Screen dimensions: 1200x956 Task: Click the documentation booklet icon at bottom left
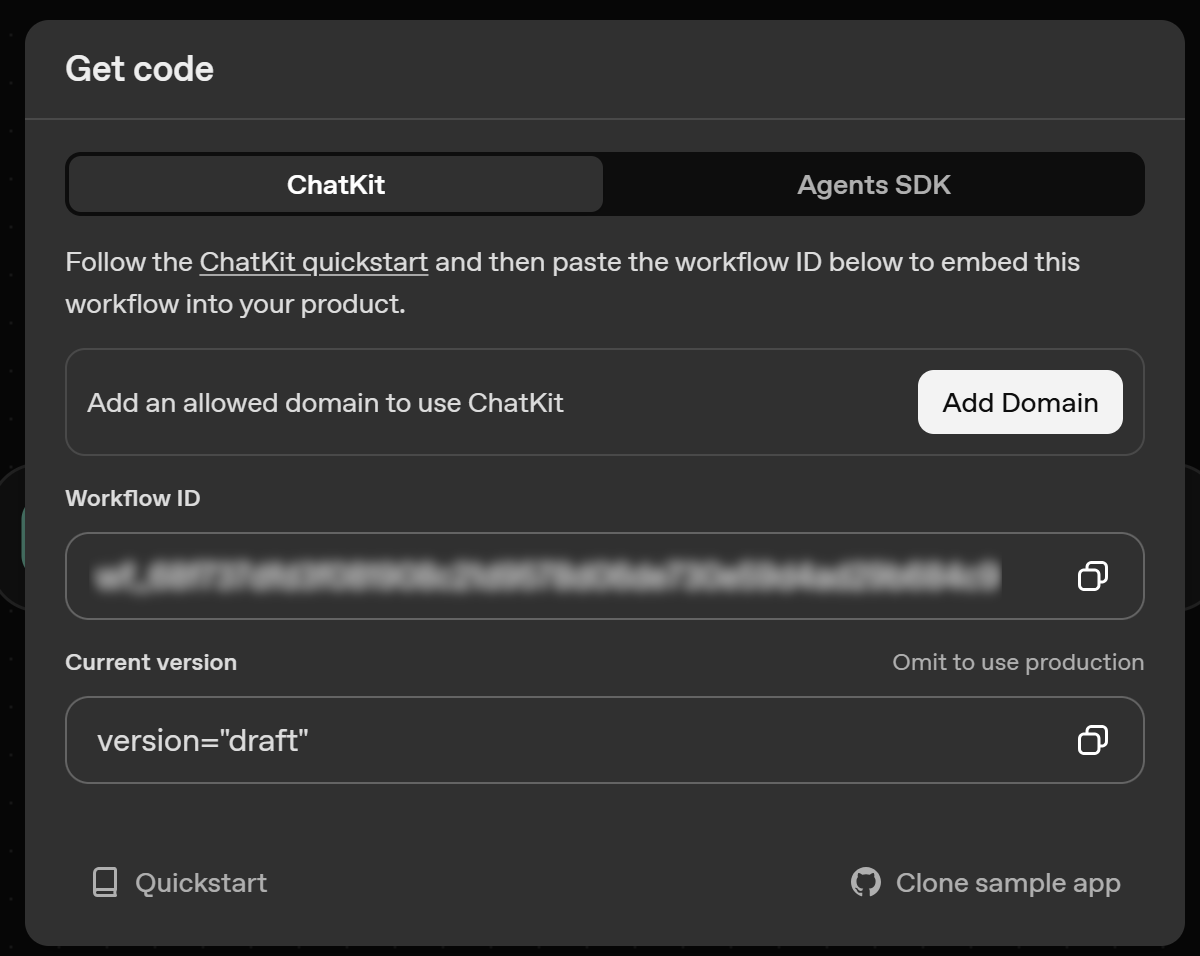click(x=103, y=882)
